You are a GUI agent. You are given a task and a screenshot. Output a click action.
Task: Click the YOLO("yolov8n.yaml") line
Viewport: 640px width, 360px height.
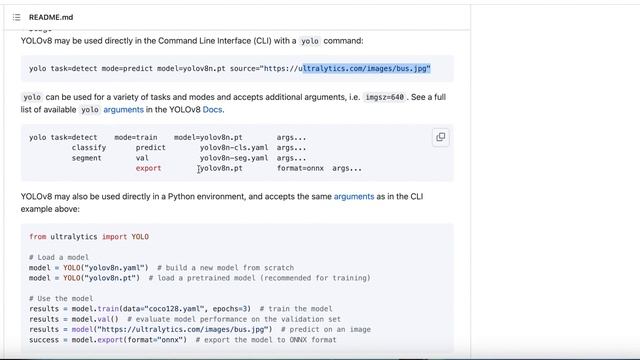click(x=161, y=268)
